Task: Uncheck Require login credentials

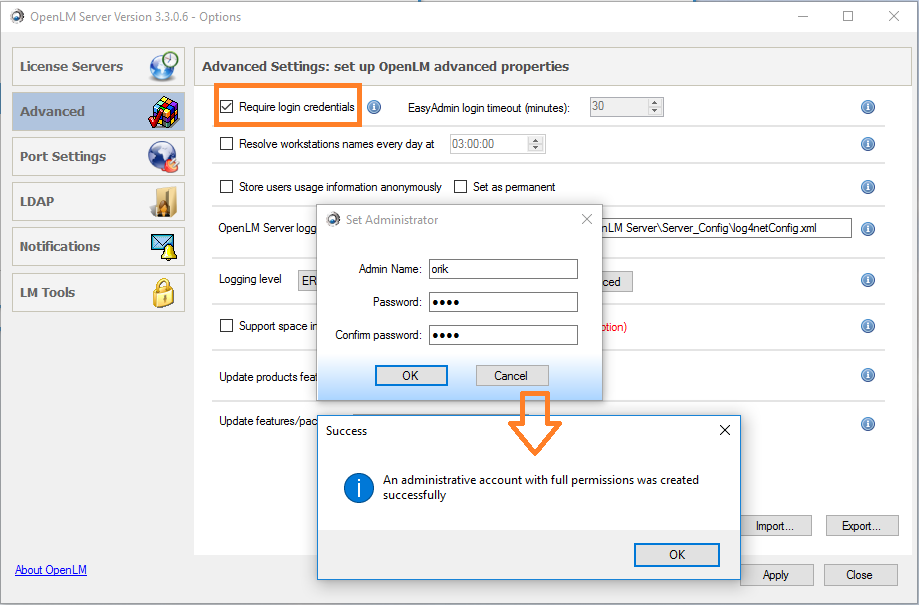Action: (x=227, y=107)
